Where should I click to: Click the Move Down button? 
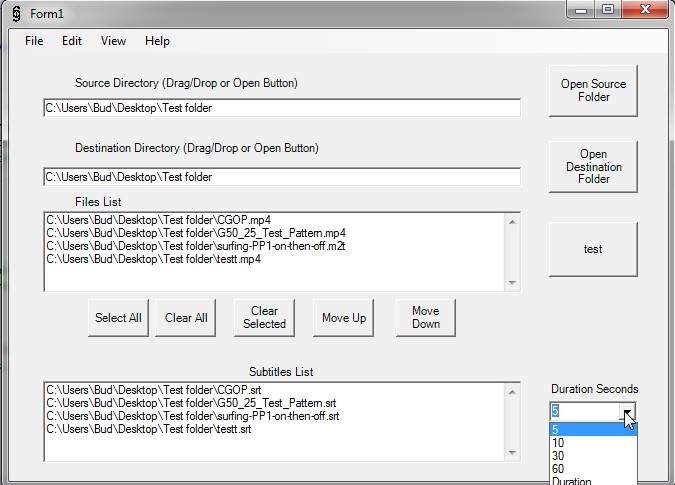coord(426,318)
